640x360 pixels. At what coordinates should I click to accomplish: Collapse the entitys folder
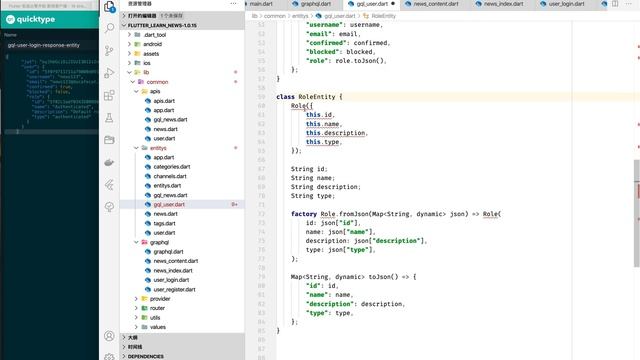[183, 148]
